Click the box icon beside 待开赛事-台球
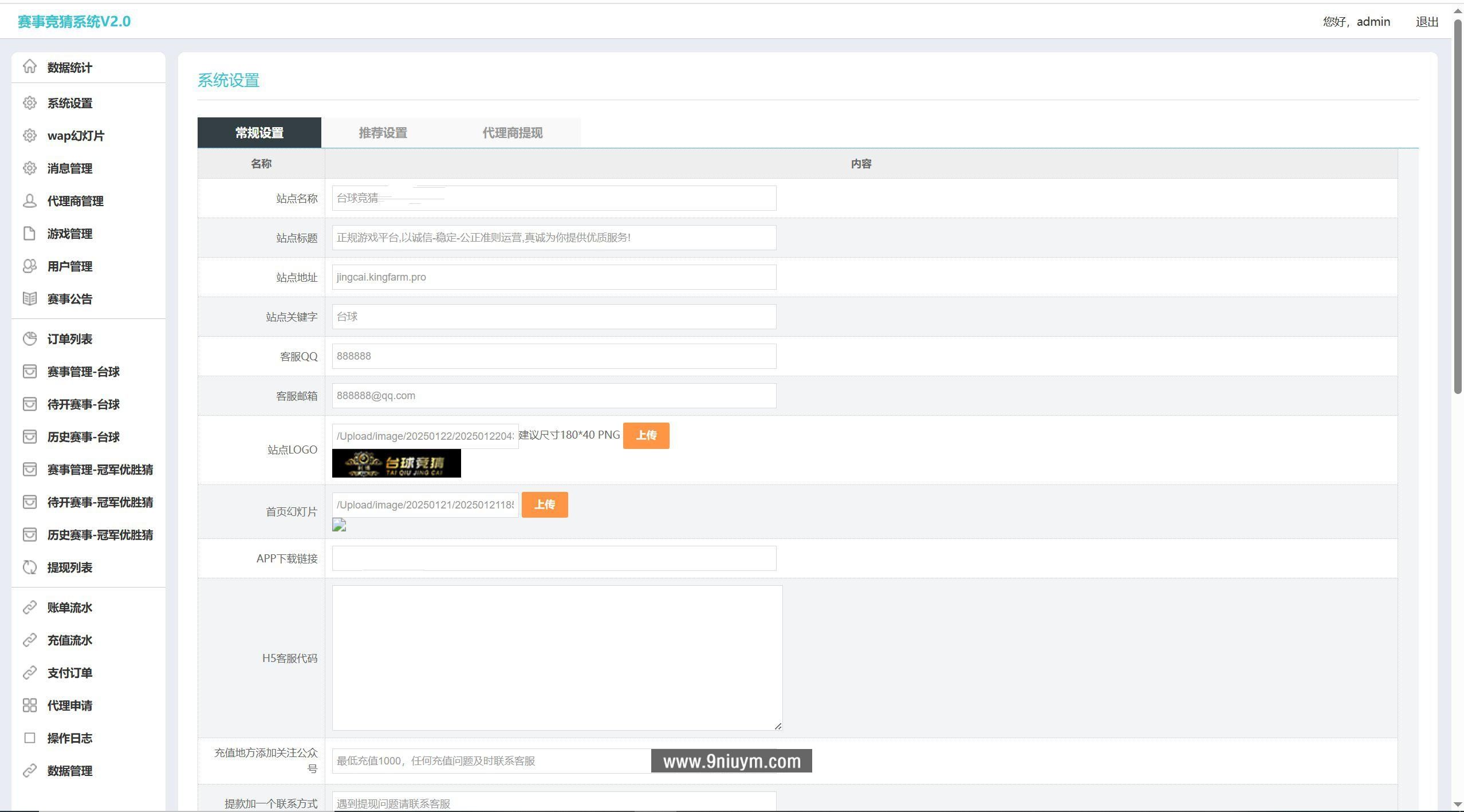This screenshot has width=1464, height=812. [x=30, y=404]
